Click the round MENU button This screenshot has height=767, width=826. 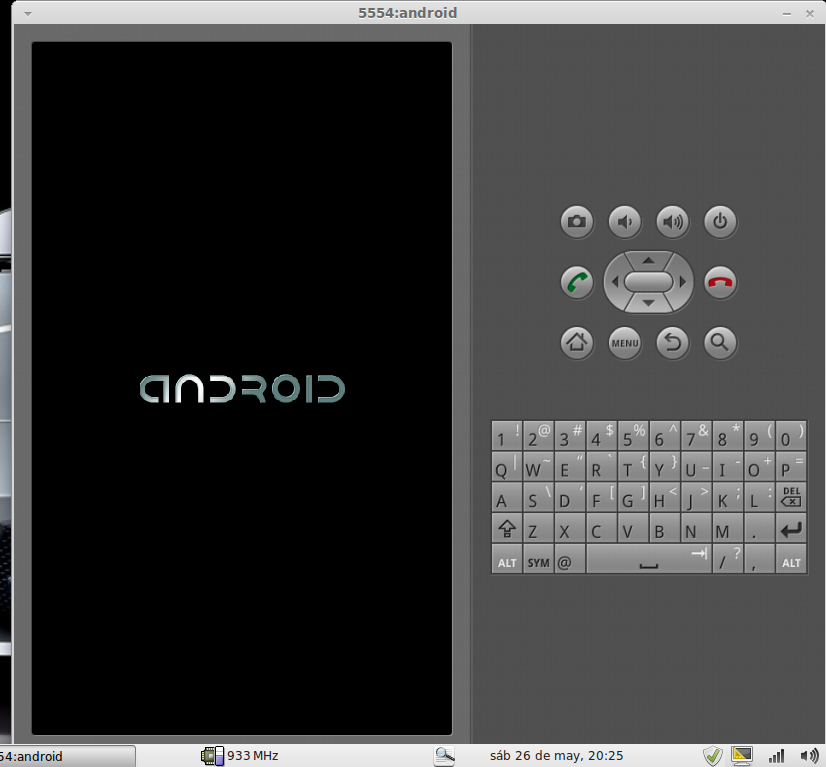click(x=625, y=343)
